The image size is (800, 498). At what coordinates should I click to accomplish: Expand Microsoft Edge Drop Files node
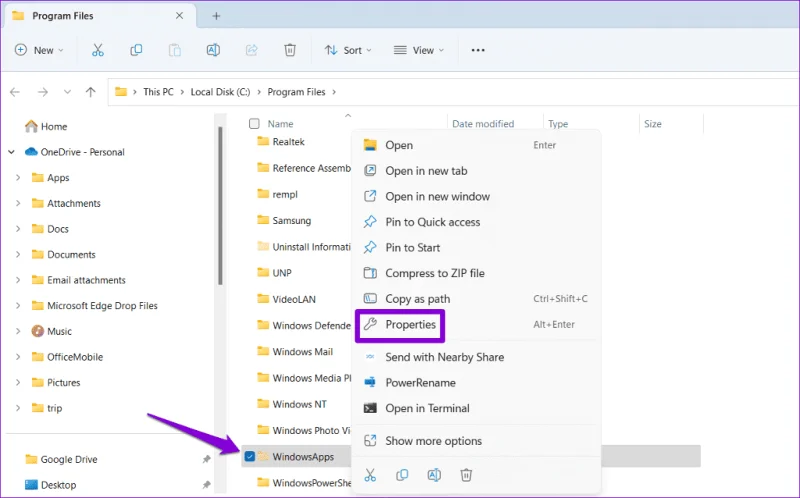click(18, 305)
